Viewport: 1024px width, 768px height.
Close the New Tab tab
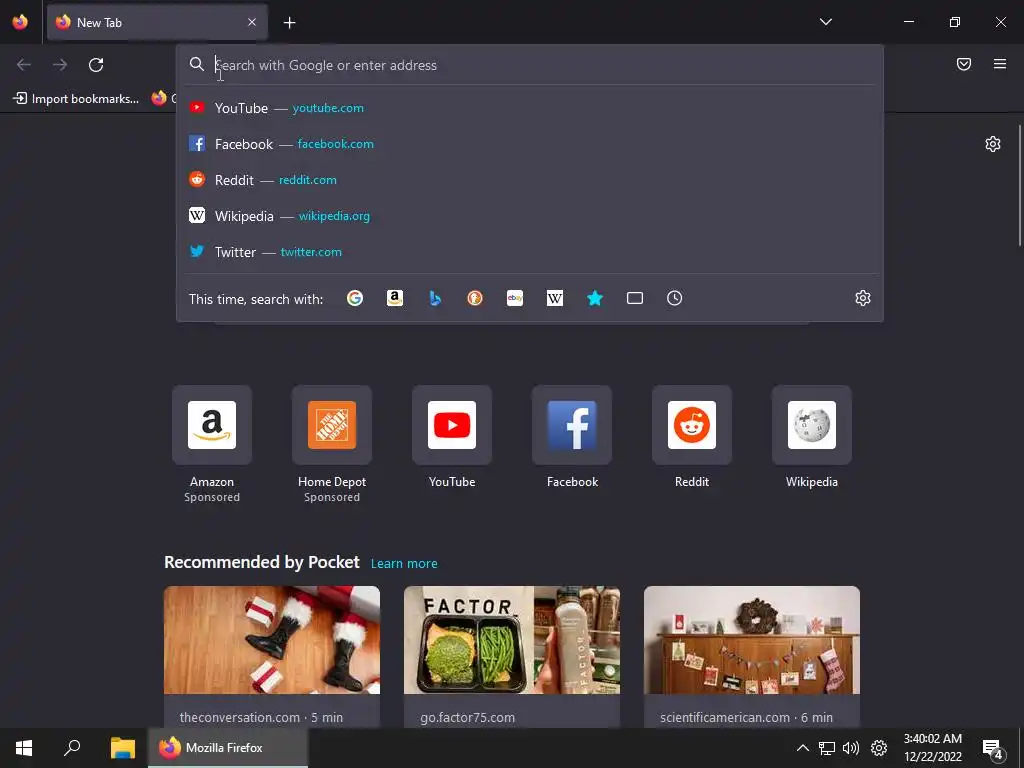coord(252,22)
